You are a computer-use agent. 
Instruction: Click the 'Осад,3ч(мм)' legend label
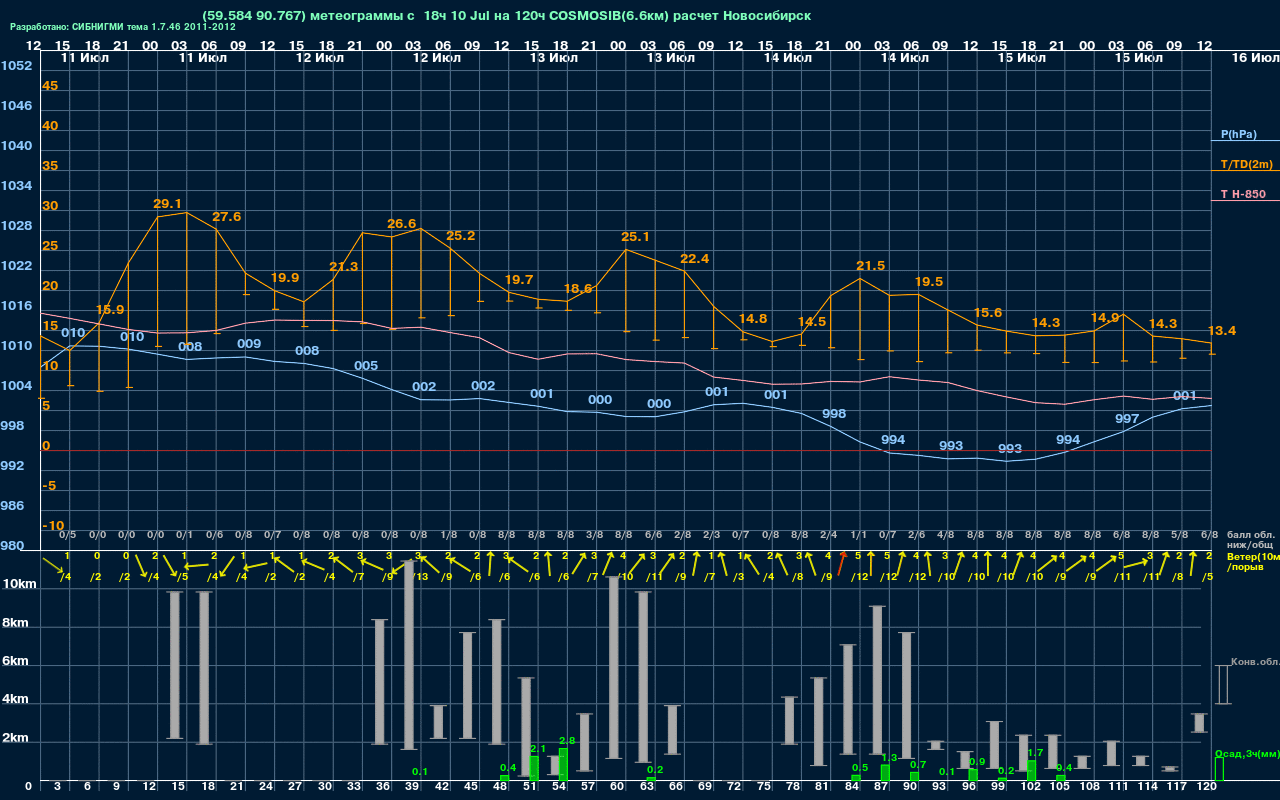point(1246,753)
